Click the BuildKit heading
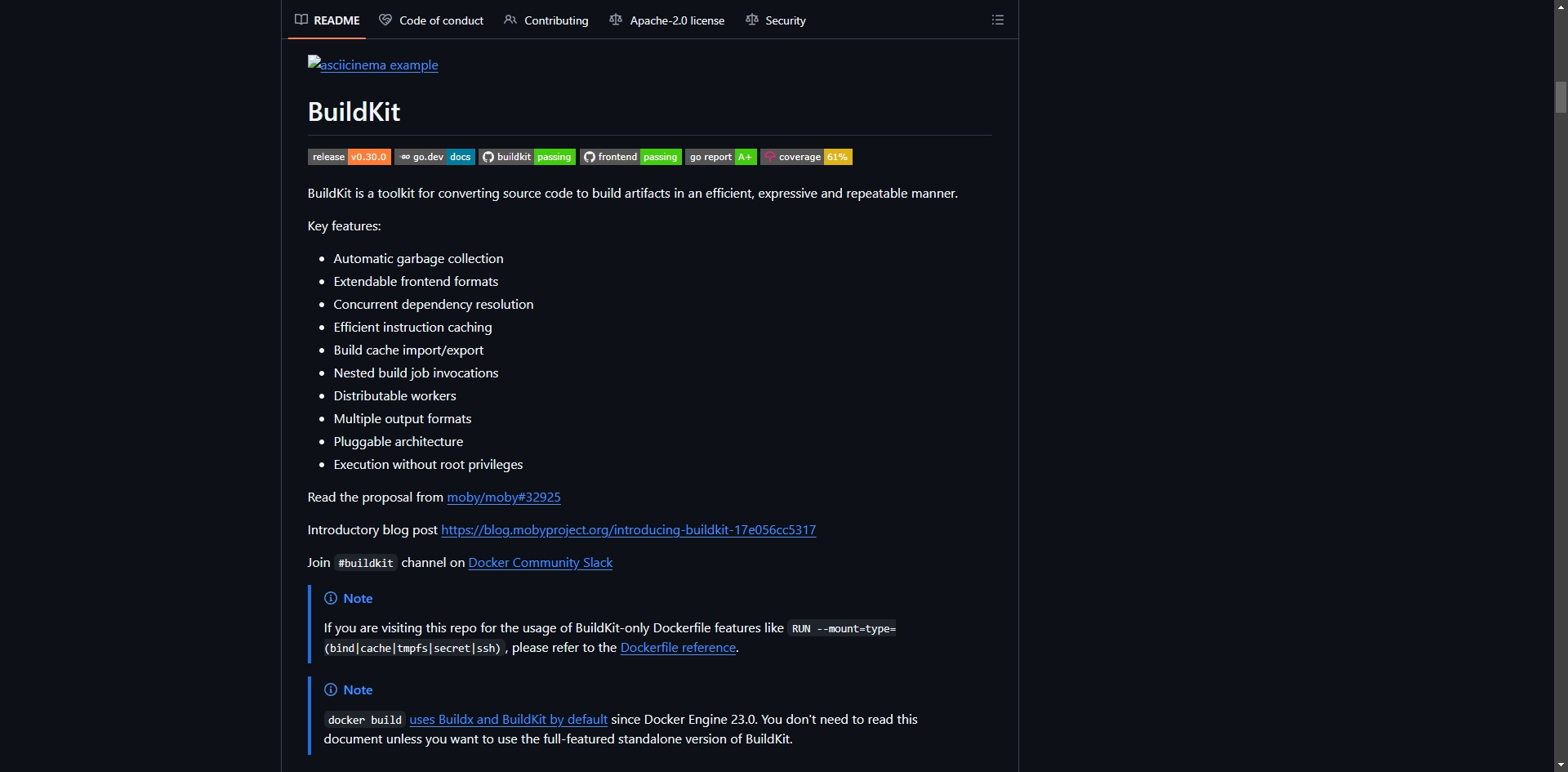Viewport: 1568px width, 772px height. 354,111
